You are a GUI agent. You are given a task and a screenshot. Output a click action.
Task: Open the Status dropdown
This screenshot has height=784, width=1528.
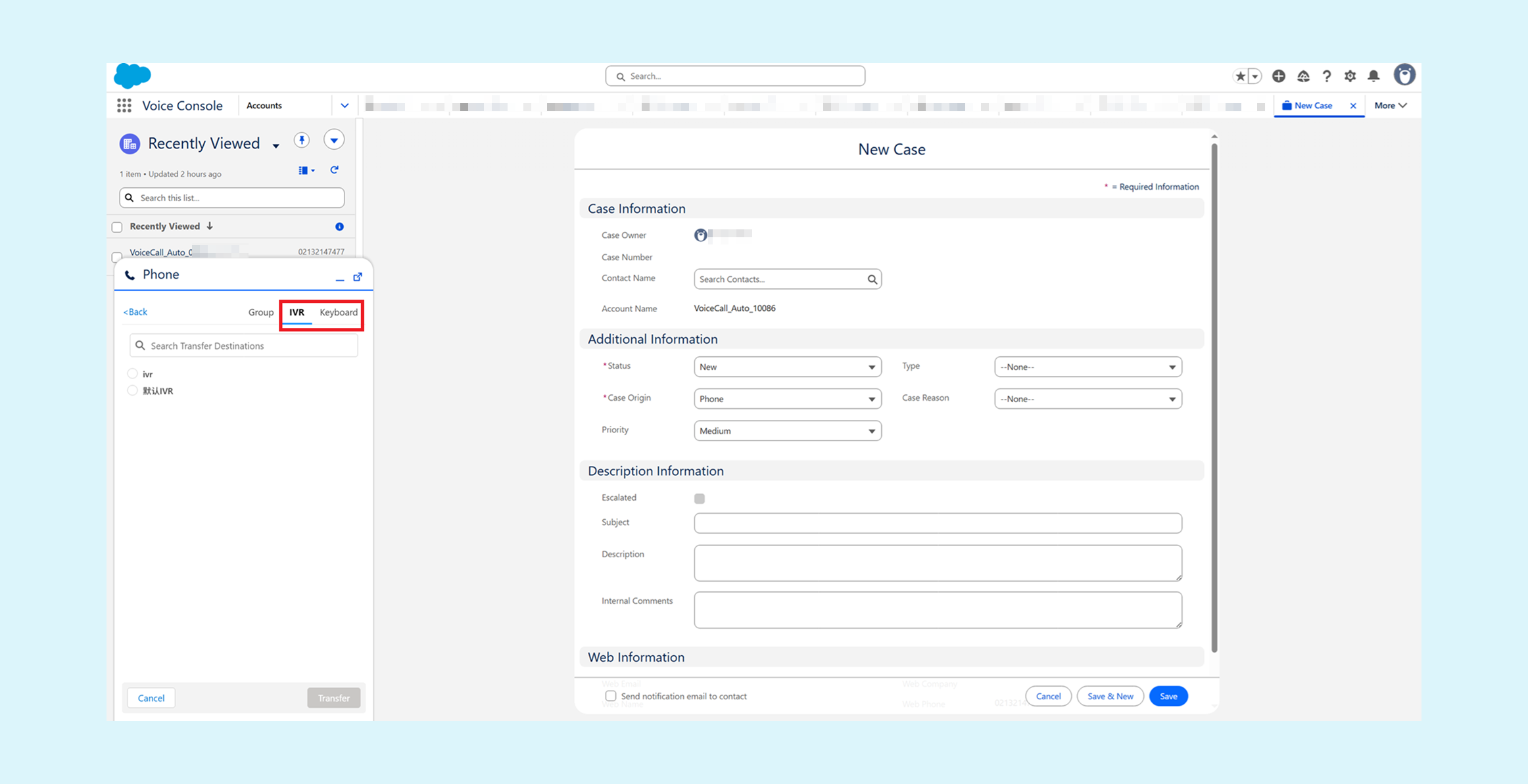tap(788, 367)
